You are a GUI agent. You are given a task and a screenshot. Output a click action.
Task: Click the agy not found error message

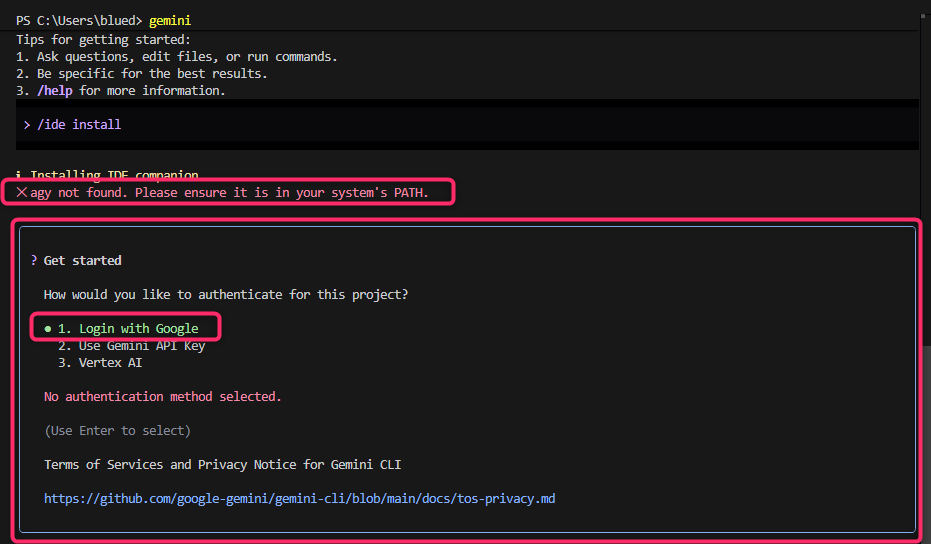tap(229, 192)
